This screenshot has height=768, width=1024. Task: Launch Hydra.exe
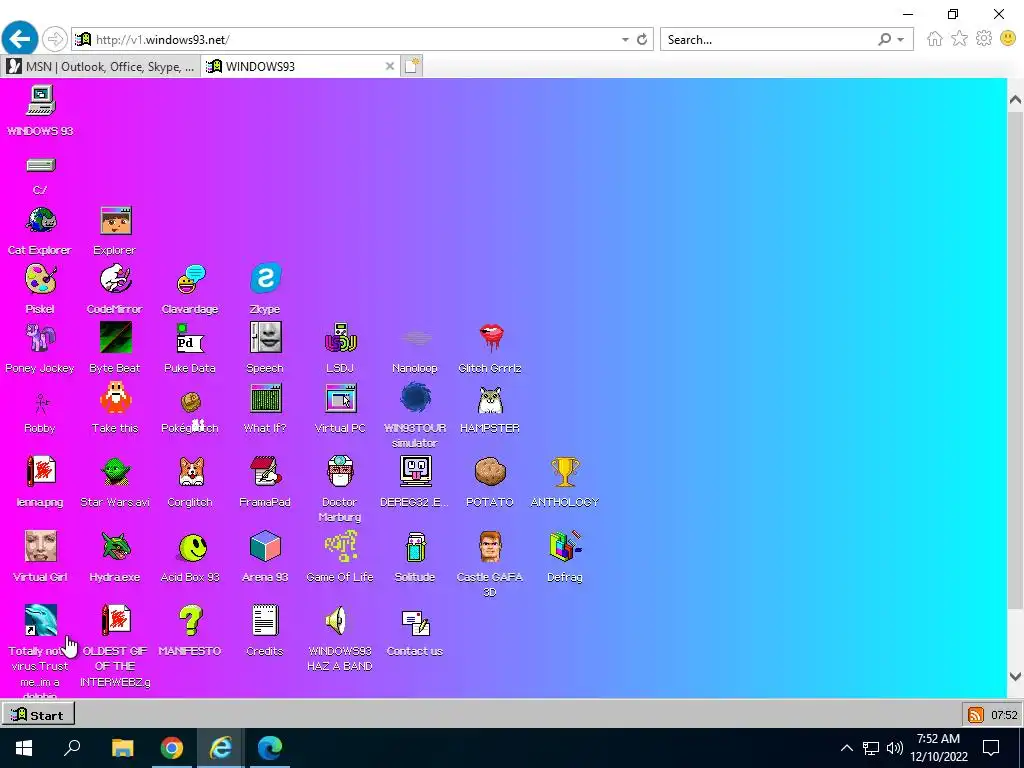pos(116,547)
